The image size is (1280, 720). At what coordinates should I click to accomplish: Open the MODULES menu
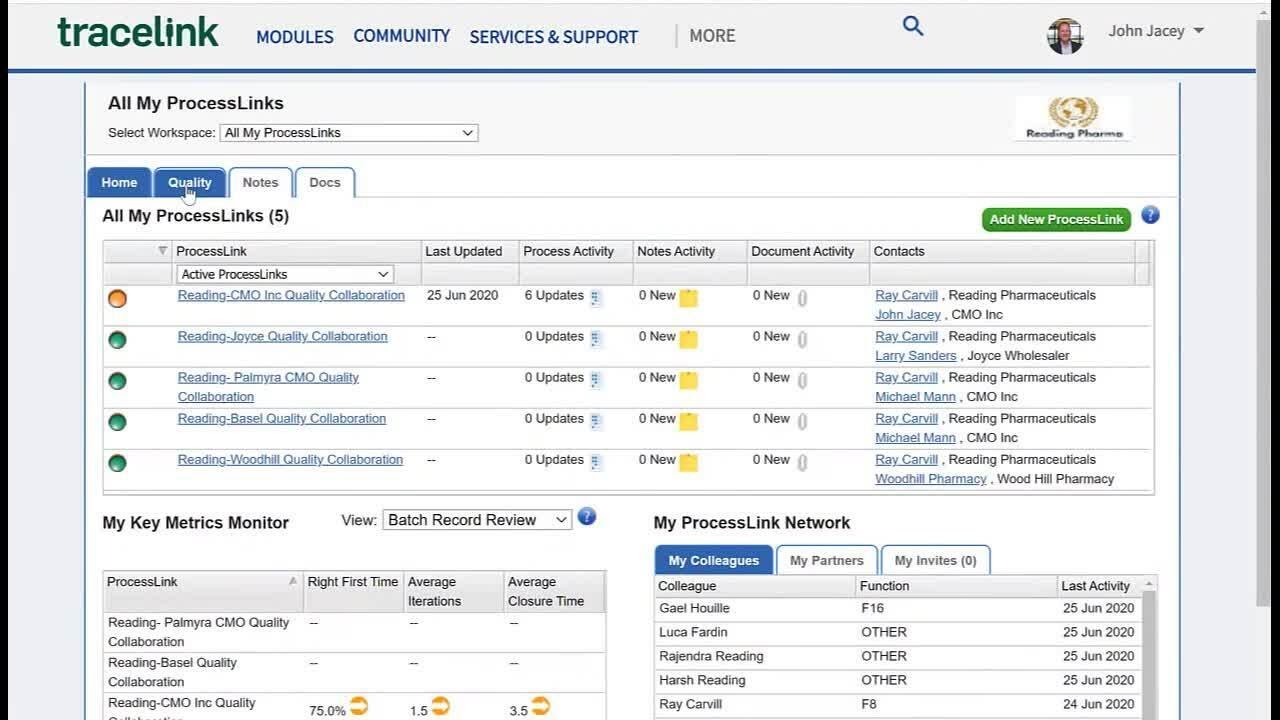[x=295, y=37]
